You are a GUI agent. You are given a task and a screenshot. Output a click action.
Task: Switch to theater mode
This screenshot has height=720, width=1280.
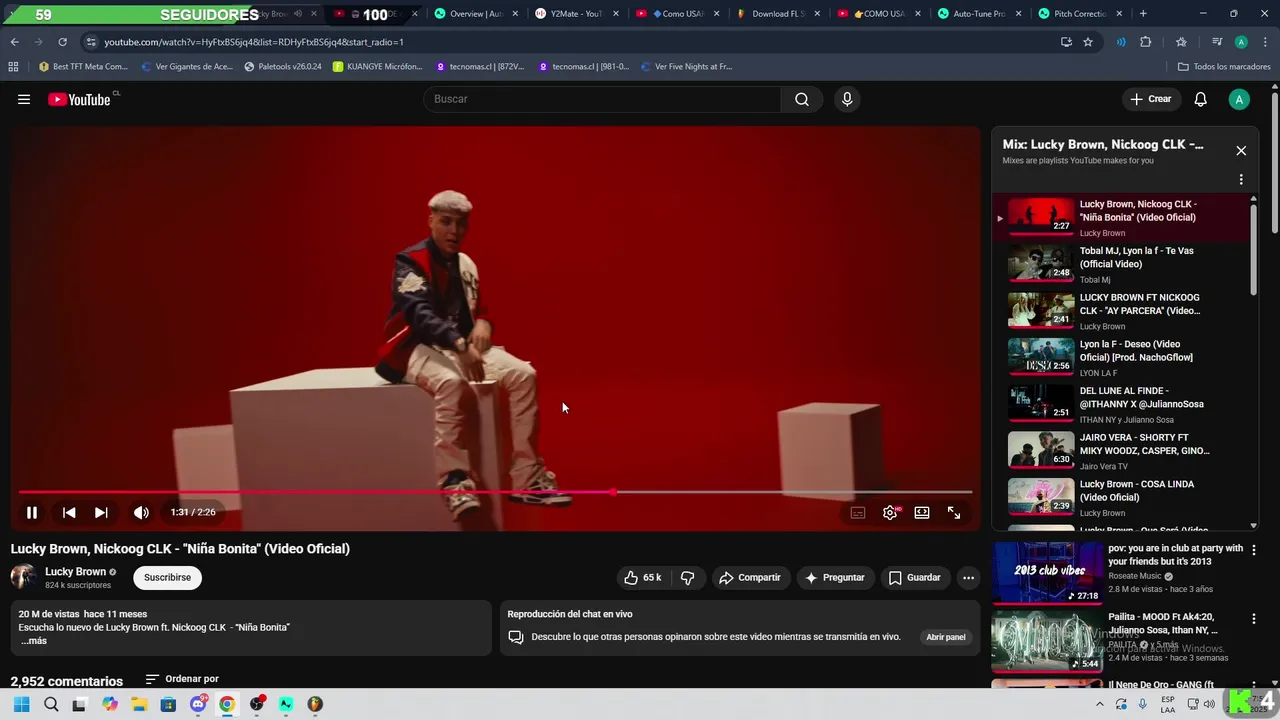tap(922, 512)
